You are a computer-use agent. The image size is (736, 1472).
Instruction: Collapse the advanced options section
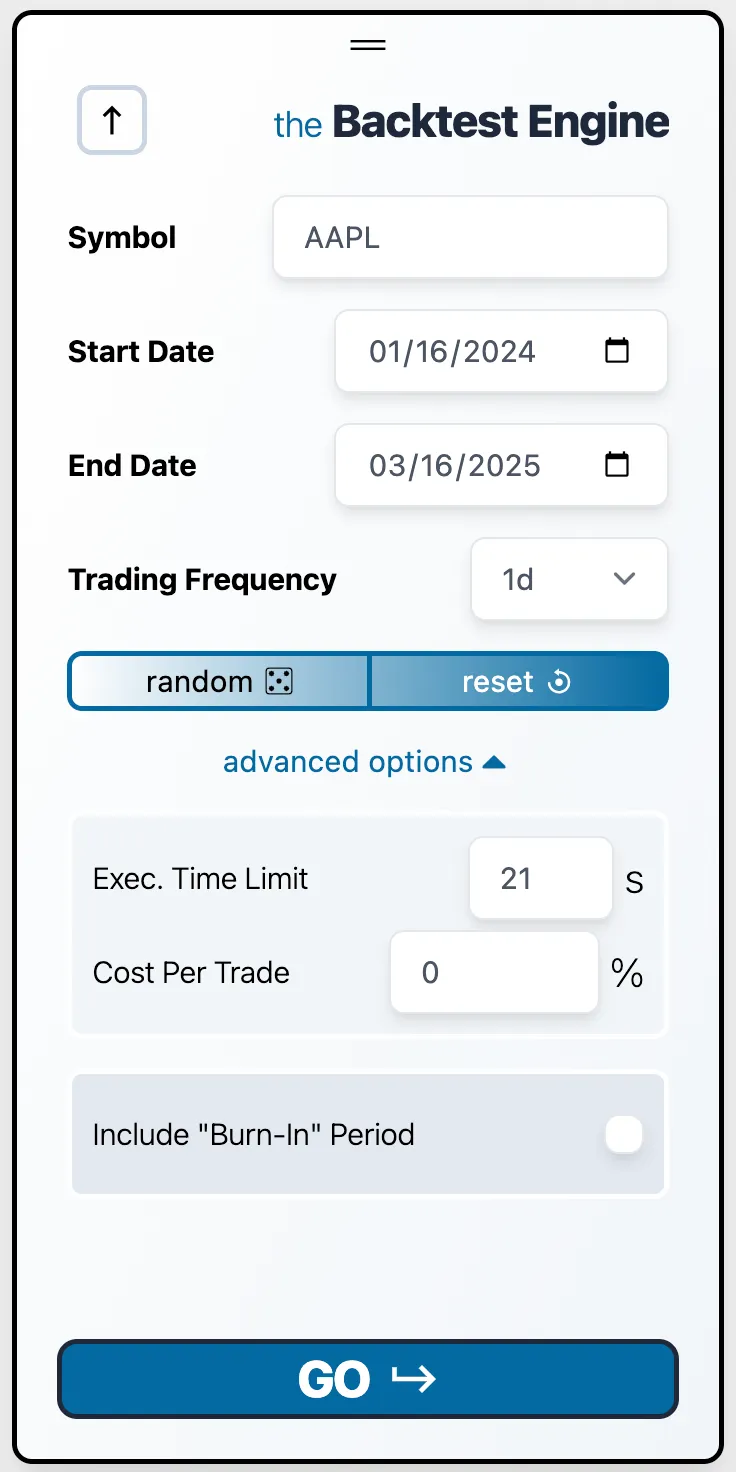tap(367, 761)
